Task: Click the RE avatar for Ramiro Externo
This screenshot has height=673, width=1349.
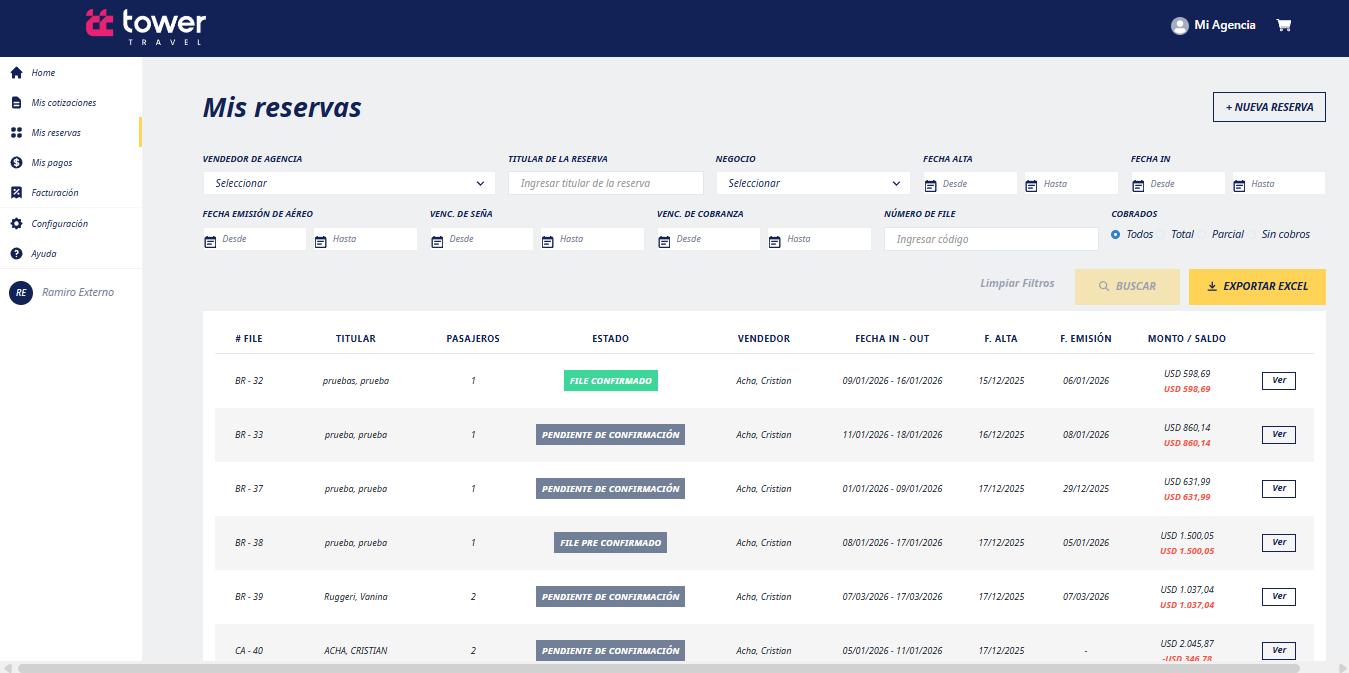Action: [x=20, y=293]
